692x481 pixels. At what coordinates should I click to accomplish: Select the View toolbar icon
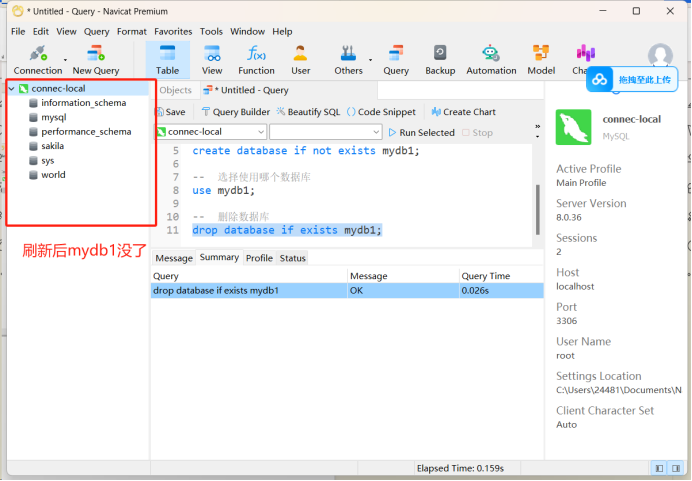click(212, 60)
